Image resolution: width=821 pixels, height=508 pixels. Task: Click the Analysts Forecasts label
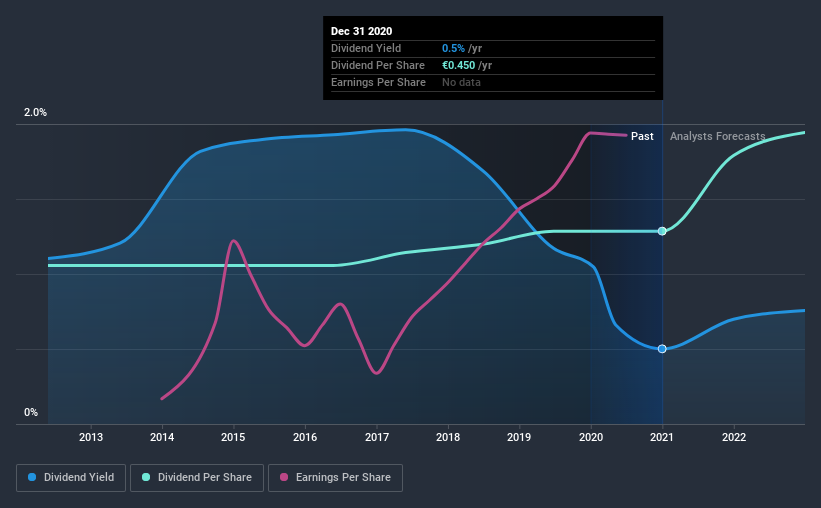pos(717,136)
